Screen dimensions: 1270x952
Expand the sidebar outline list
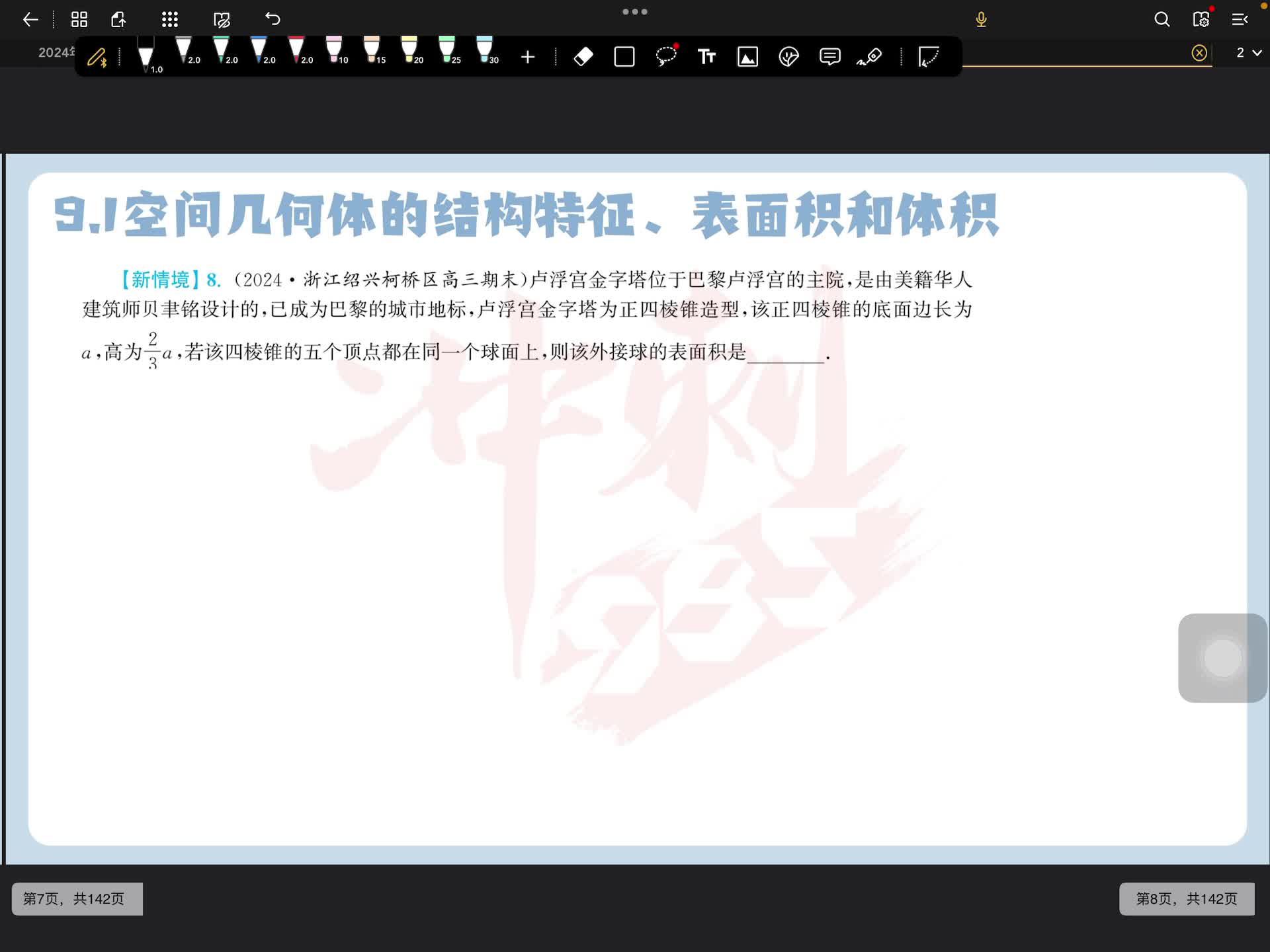1240,19
